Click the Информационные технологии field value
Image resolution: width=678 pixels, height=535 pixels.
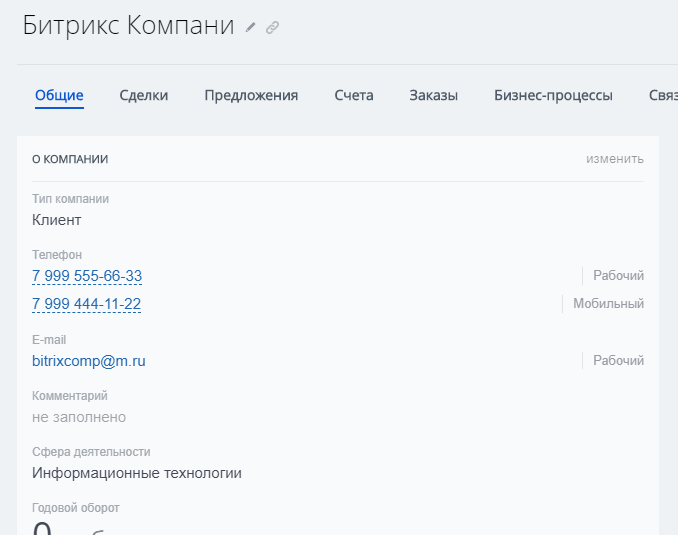coord(137,473)
